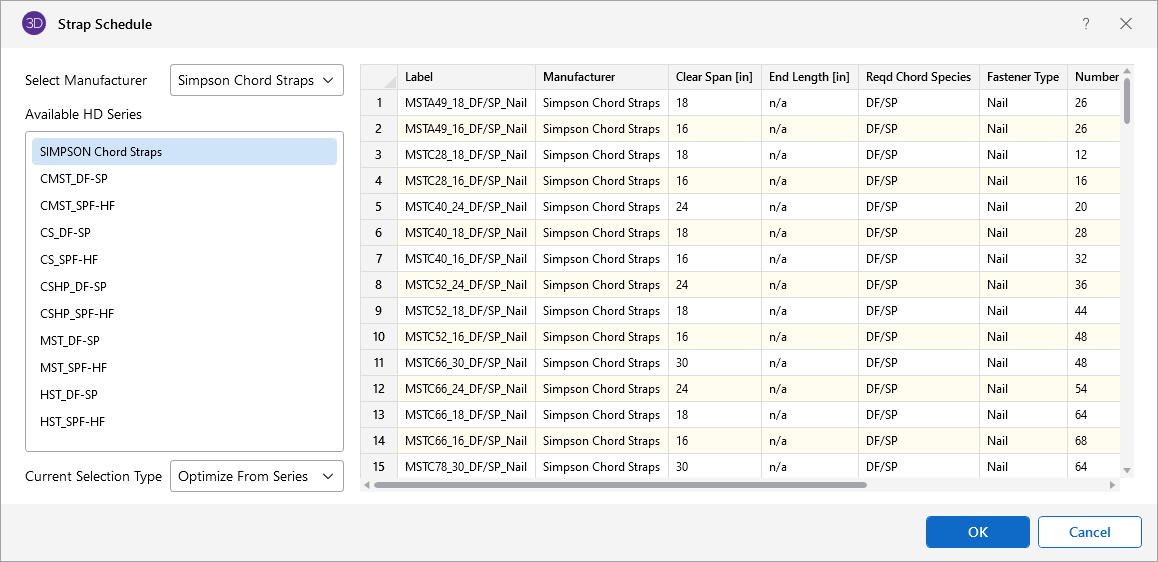Click the help question mark icon

tap(1086, 24)
